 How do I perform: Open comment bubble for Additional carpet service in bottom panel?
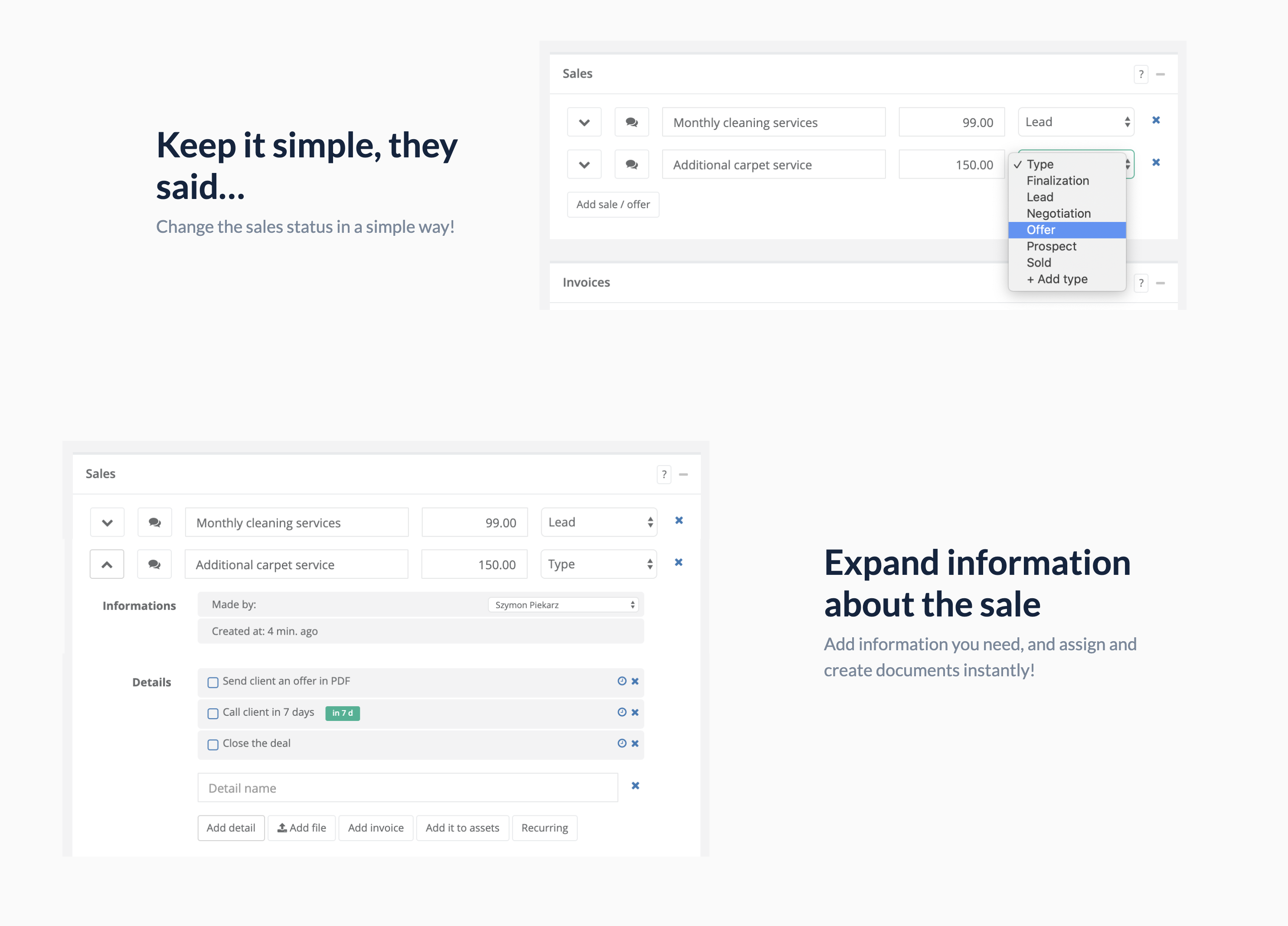pos(154,564)
